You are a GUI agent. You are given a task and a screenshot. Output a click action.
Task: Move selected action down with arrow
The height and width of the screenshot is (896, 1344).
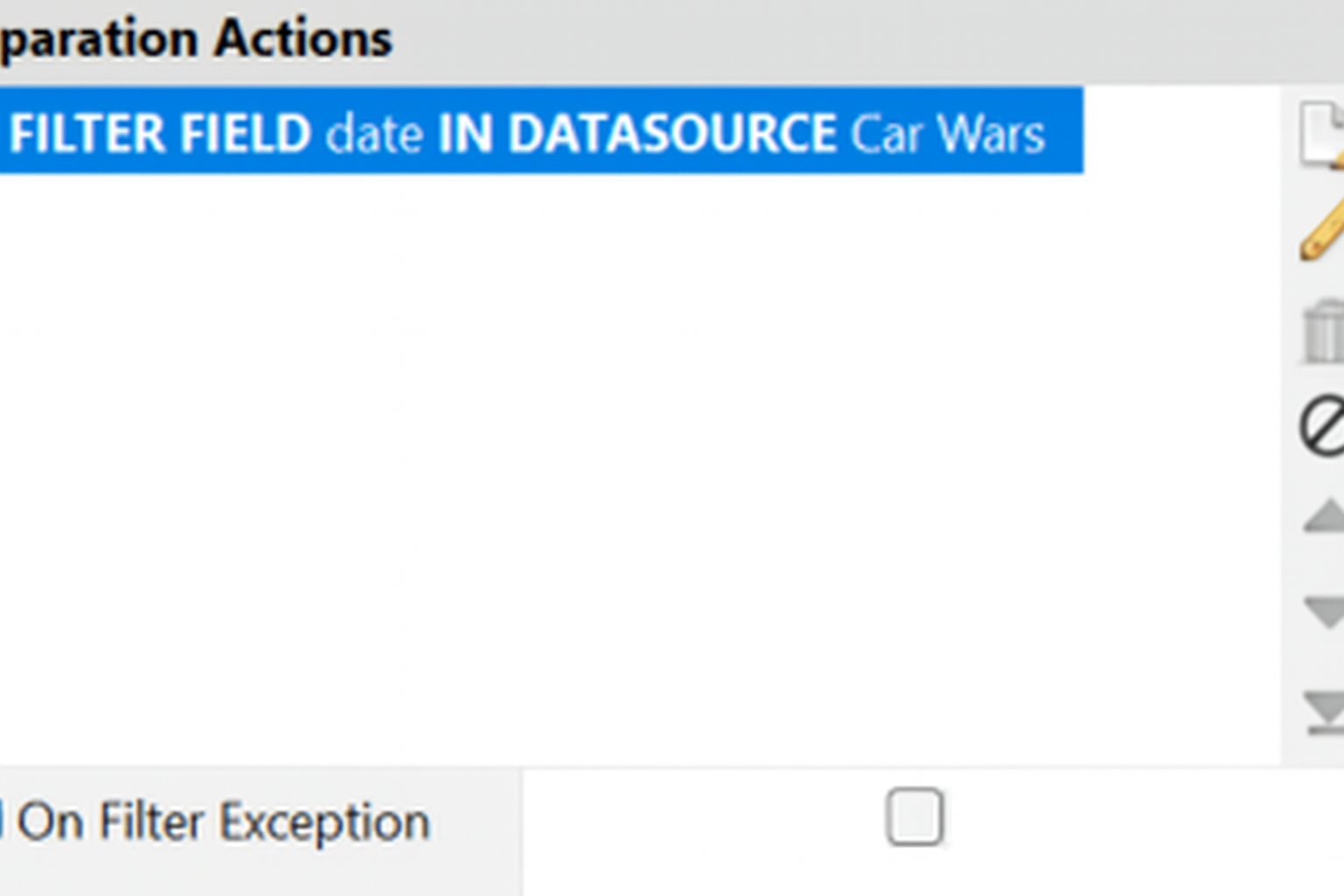click(x=1325, y=610)
